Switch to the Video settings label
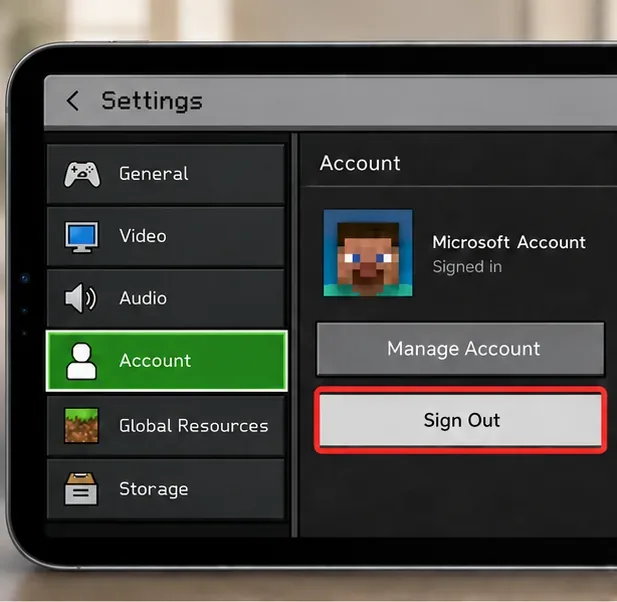This screenshot has height=602, width=617. 143,236
